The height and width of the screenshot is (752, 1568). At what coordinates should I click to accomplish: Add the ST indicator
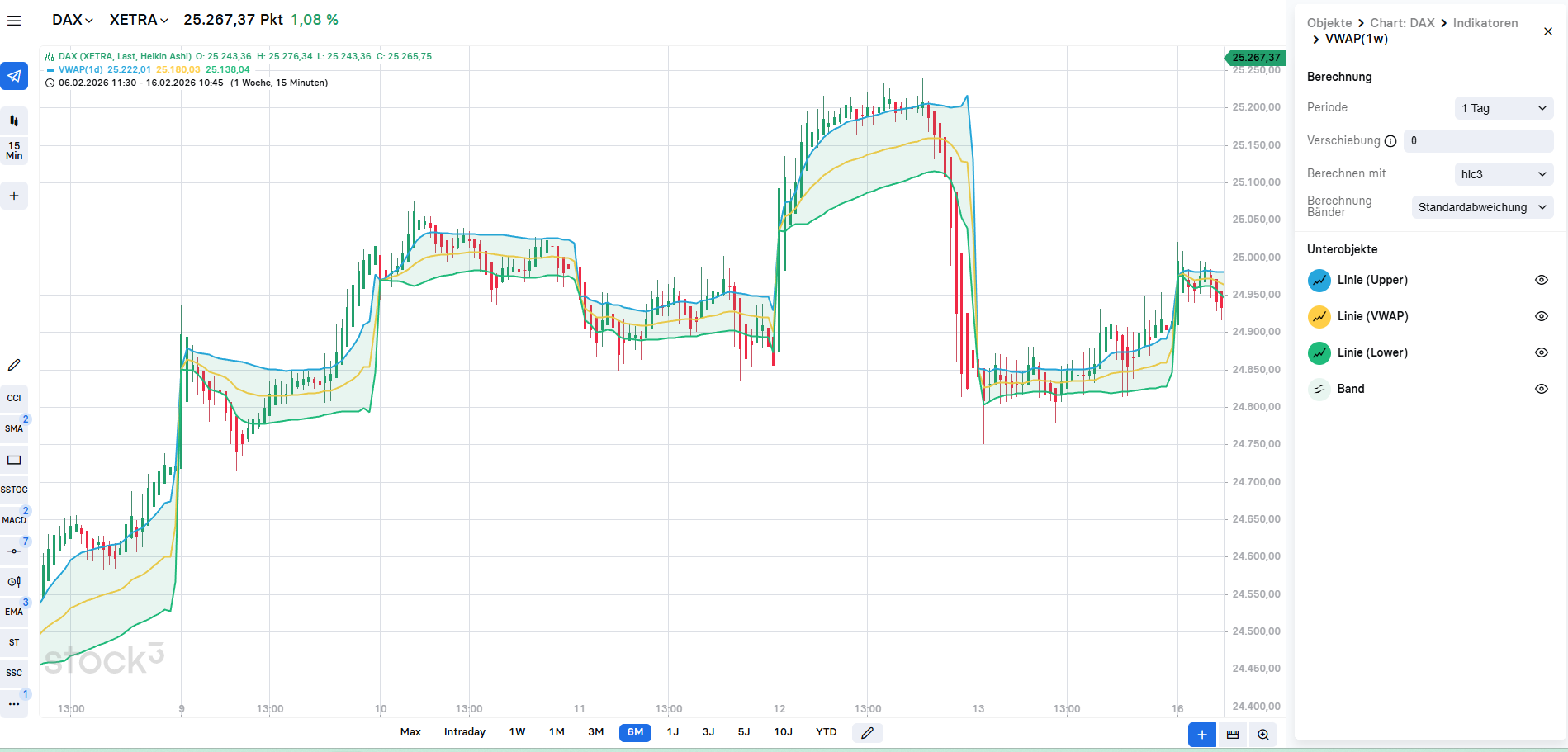tap(14, 642)
